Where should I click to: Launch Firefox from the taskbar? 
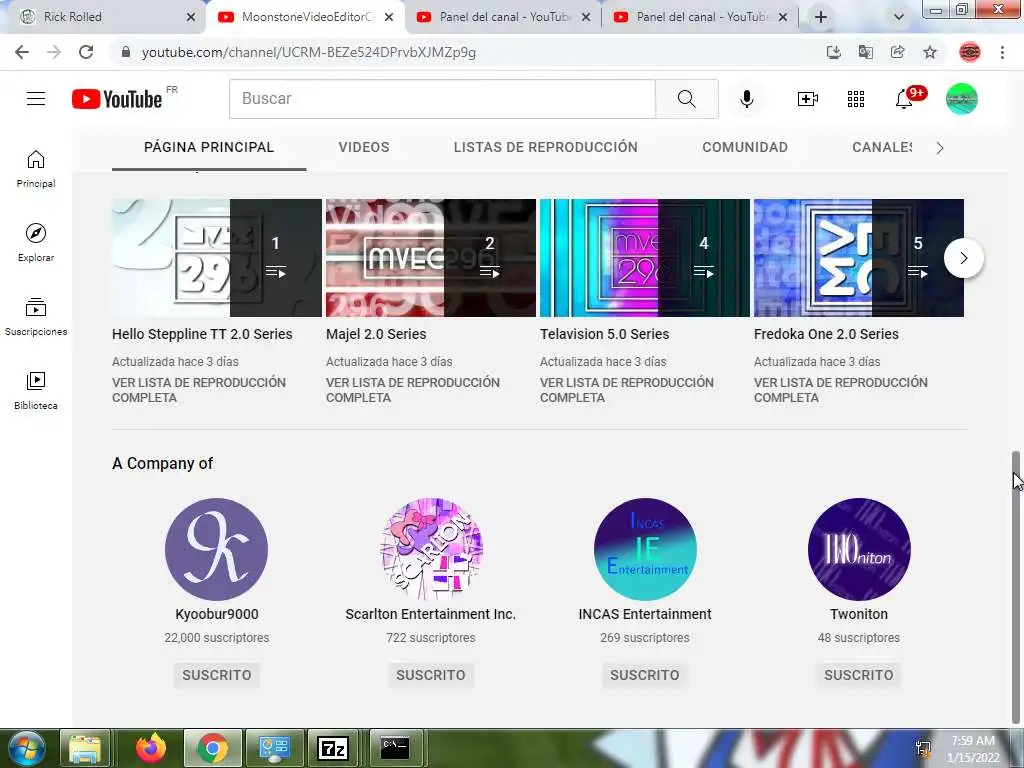pos(151,748)
